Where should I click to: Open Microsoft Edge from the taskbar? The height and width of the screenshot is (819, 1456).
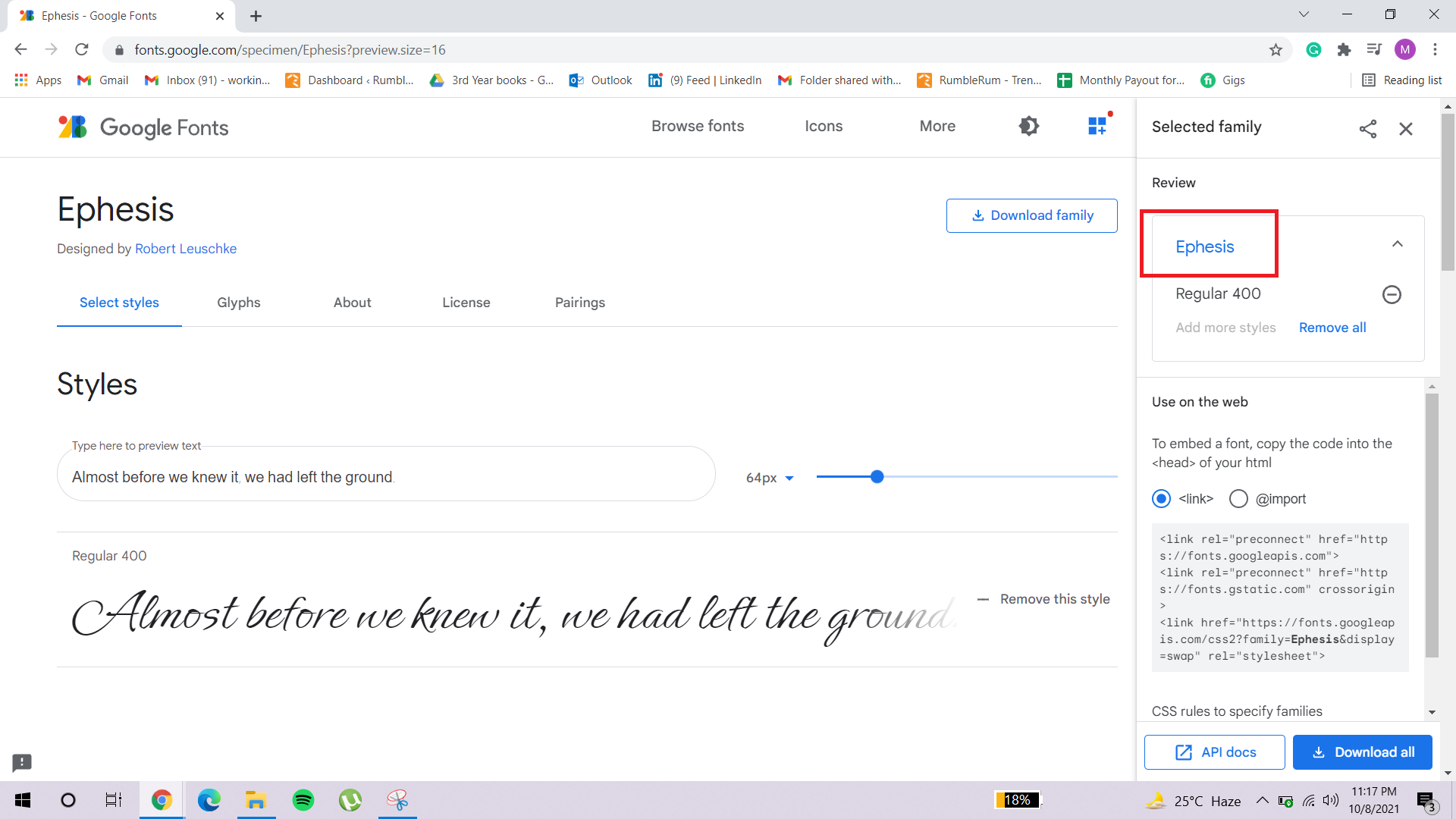point(209,800)
